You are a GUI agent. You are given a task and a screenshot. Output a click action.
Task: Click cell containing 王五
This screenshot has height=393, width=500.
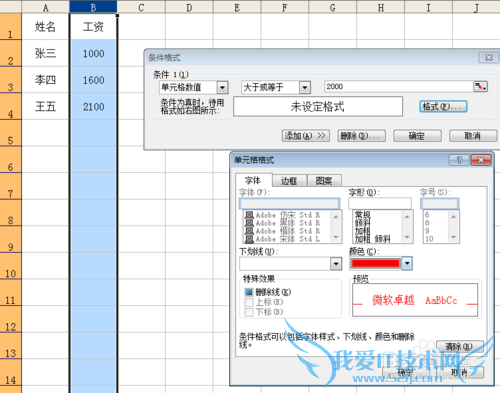tap(45, 107)
